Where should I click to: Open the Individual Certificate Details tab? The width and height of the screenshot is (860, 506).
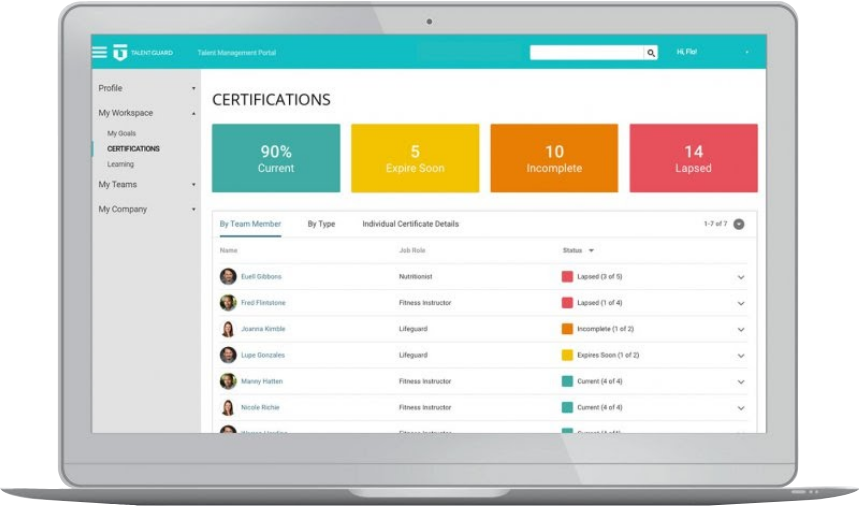click(x=410, y=224)
